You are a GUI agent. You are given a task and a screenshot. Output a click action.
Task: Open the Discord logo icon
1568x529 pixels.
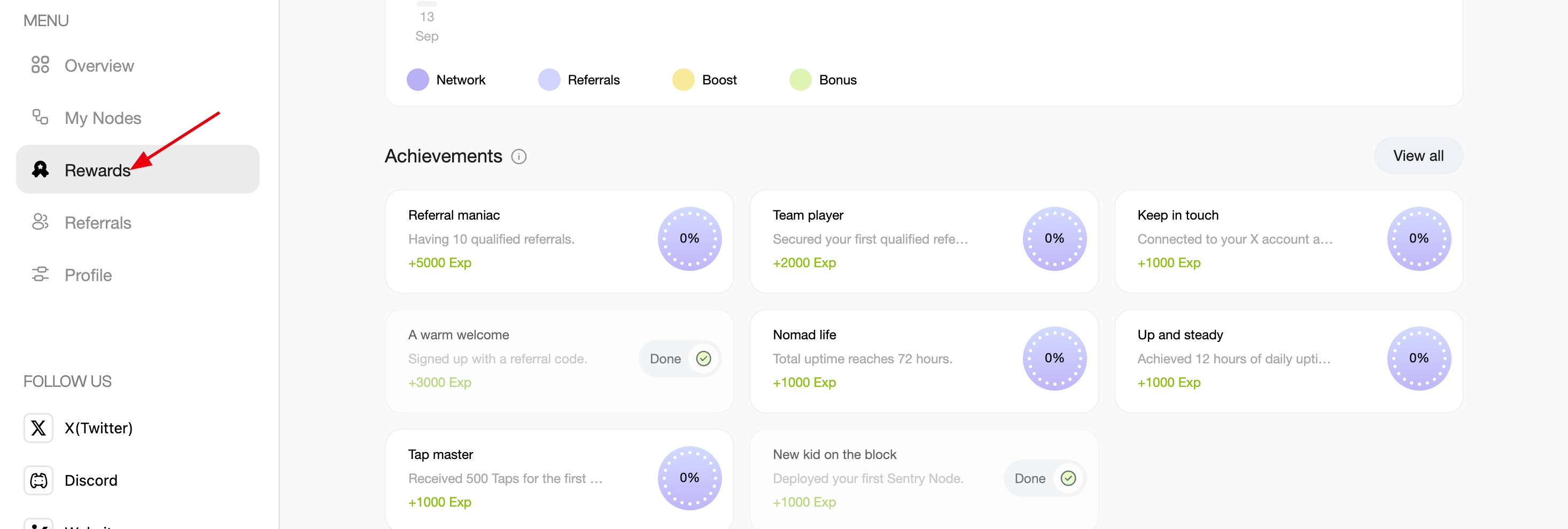point(38,480)
